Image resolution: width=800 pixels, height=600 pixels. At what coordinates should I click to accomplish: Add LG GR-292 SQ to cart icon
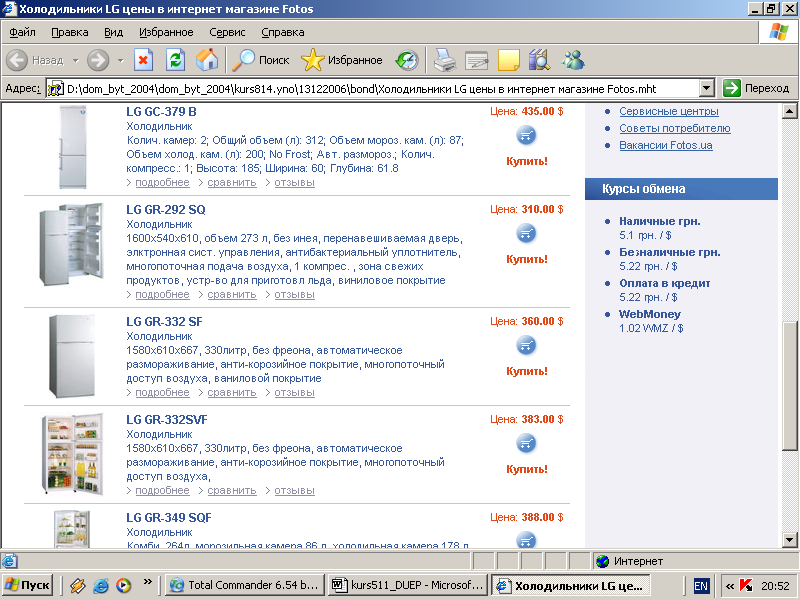(527, 234)
